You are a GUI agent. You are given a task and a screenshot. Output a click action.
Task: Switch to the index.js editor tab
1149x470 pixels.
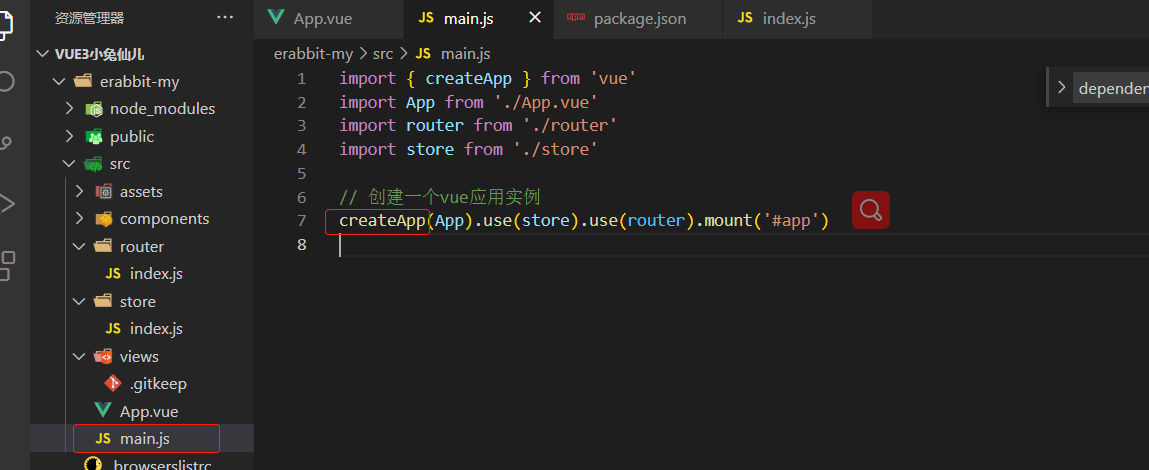click(x=797, y=19)
